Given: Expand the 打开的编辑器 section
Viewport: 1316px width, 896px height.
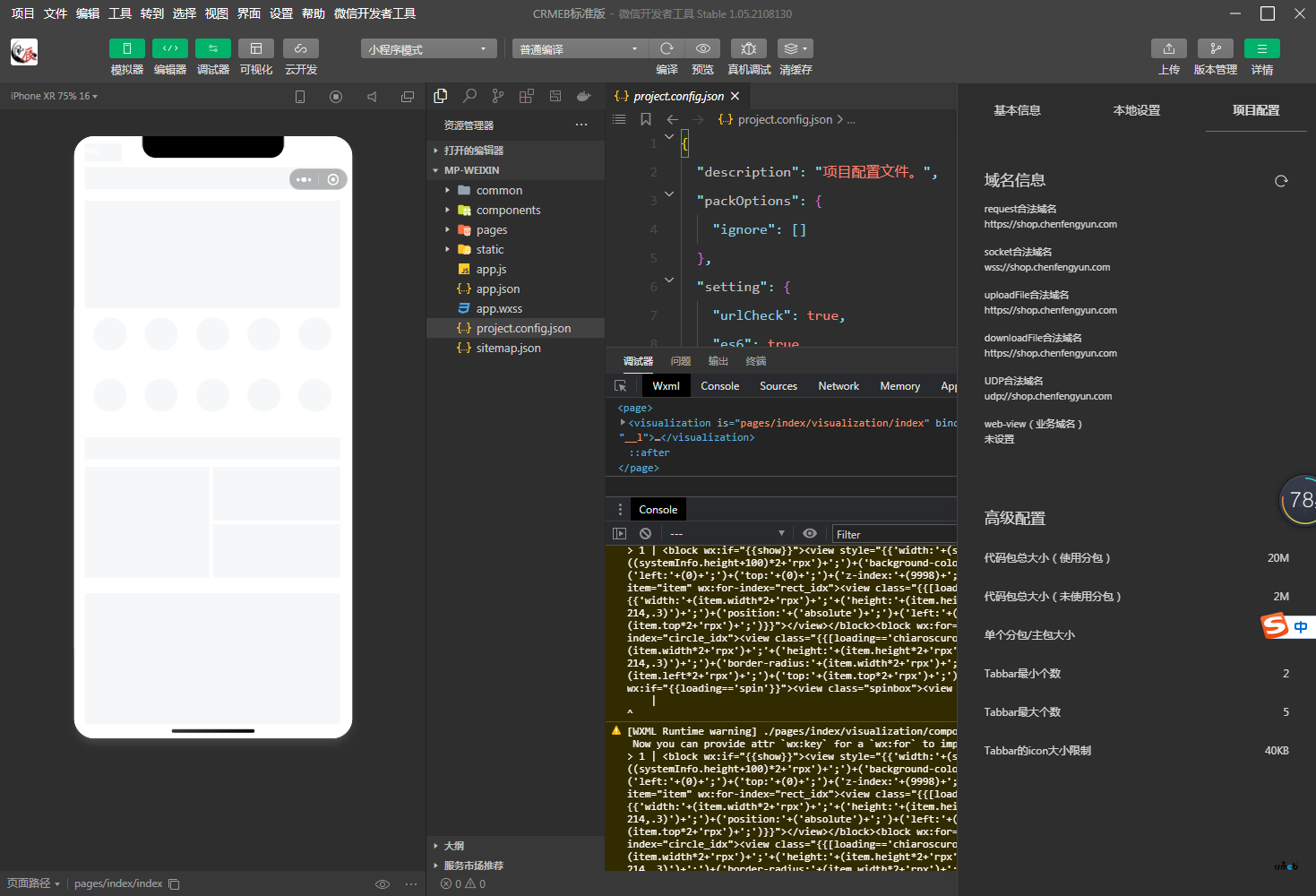Looking at the screenshot, I should [515, 151].
